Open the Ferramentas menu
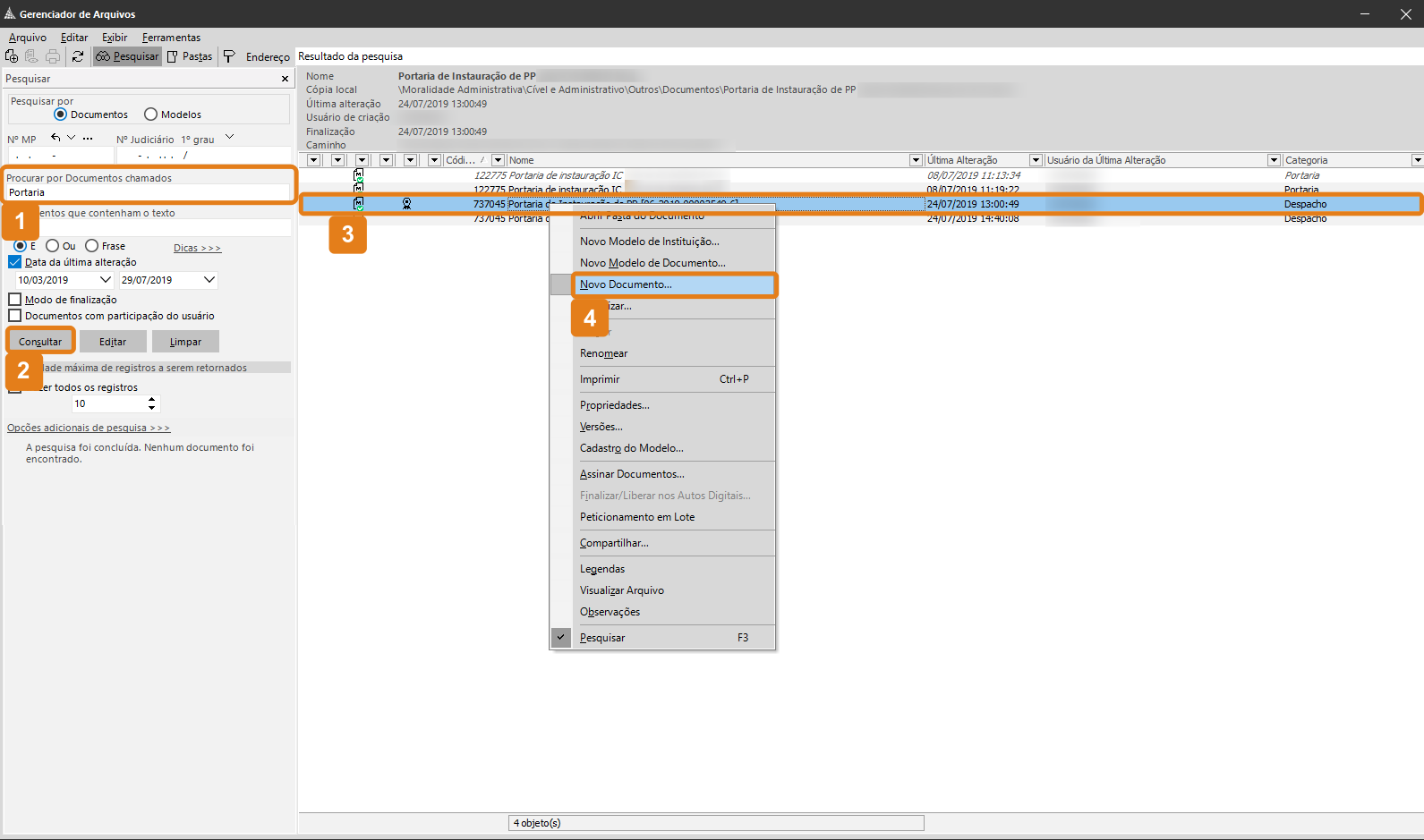The width and height of the screenshot is (1424, 840). [x=171, y=38]
